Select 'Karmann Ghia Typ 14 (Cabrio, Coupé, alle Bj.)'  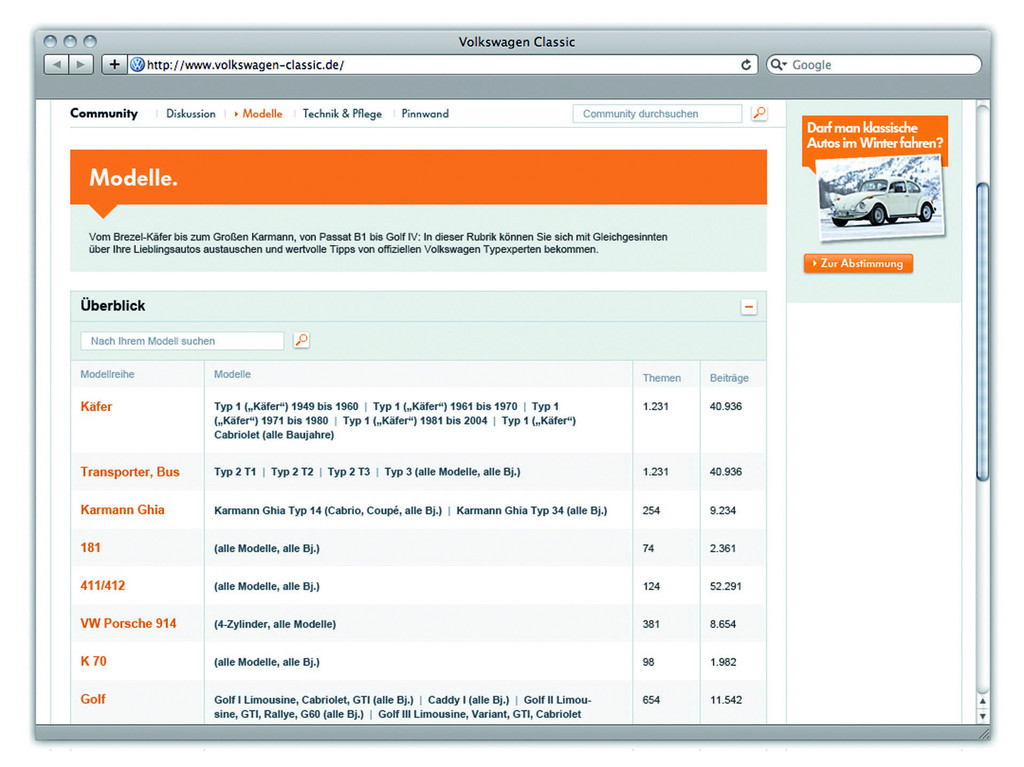[x=328, y=510]
